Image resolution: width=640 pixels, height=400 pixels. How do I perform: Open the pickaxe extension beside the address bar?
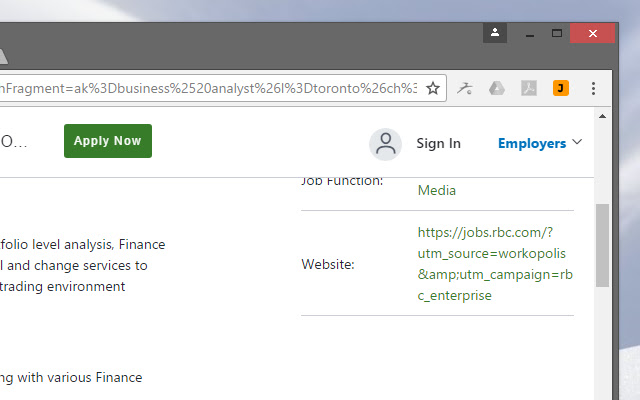[x=464, y=88]
